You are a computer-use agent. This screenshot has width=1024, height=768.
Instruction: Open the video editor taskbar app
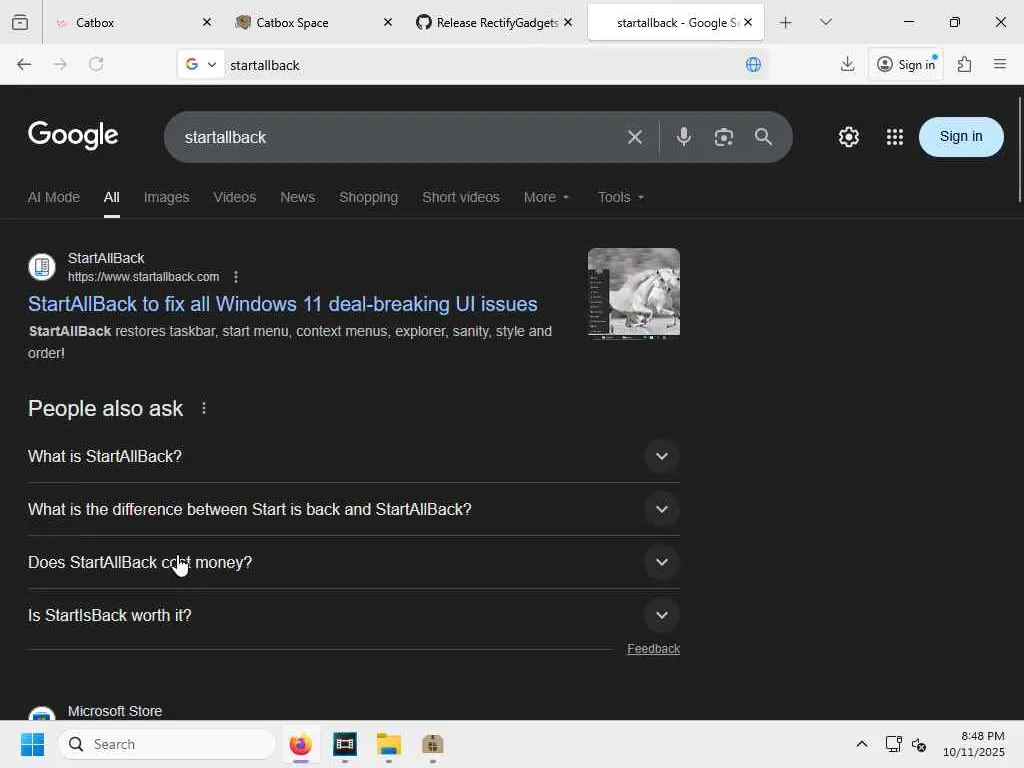(x=345, y=744)
